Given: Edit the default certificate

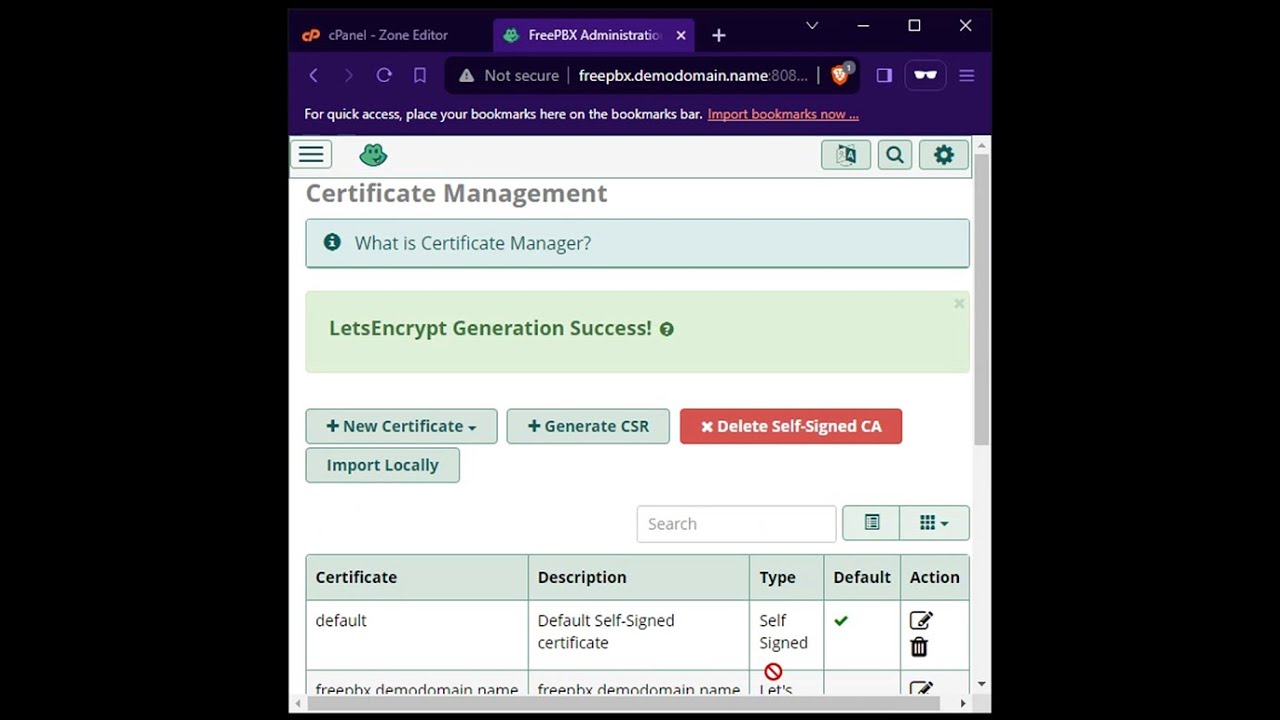Looking at the screenshot, I should click(921, 621).
